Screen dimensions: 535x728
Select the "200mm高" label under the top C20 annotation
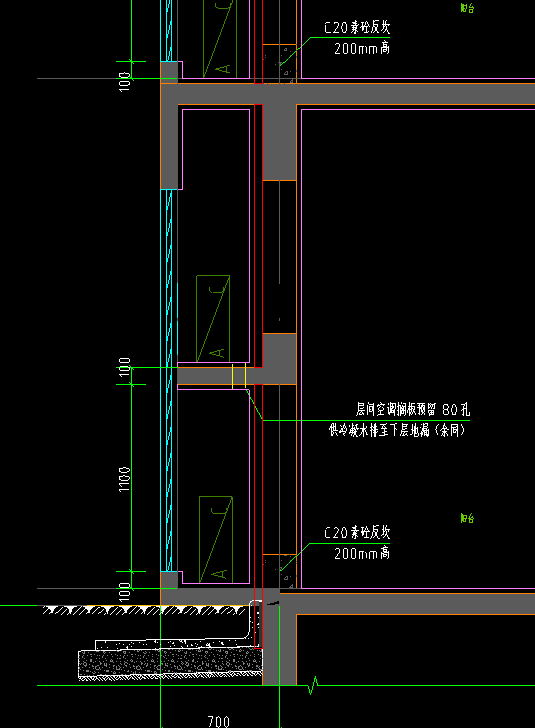(362, 48)
